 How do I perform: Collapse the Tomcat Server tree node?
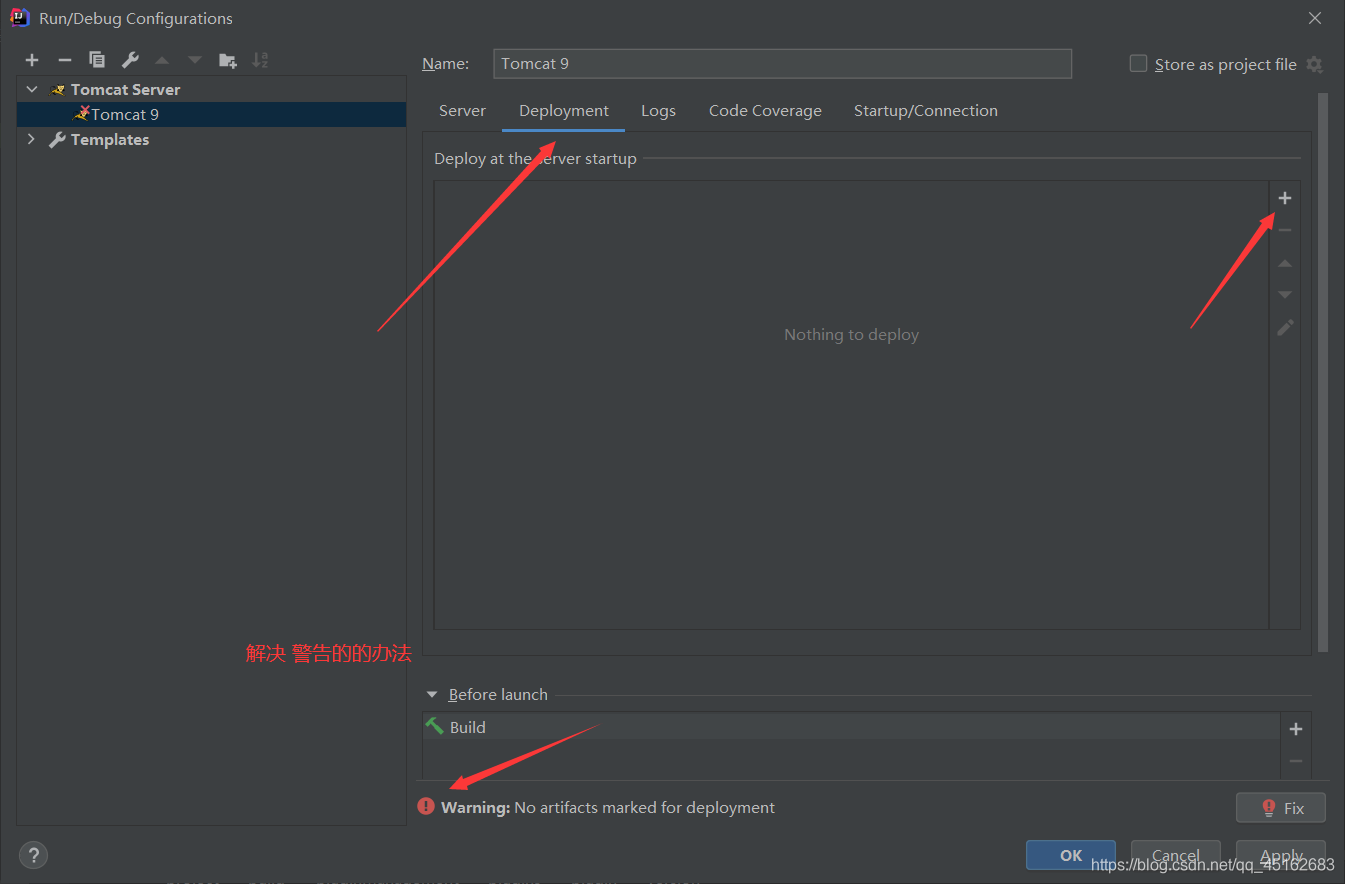(32, 89)
